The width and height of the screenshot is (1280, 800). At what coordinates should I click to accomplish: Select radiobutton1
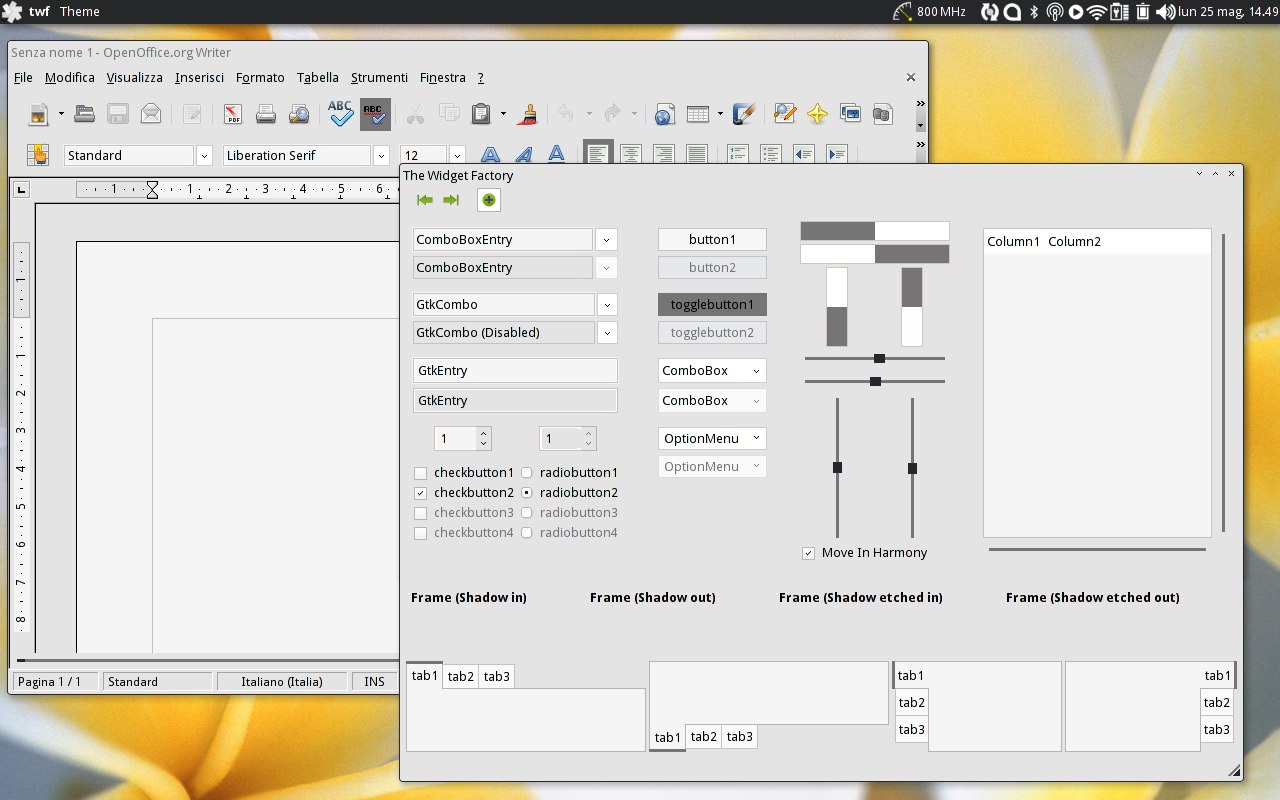click(x=526, y=473)
